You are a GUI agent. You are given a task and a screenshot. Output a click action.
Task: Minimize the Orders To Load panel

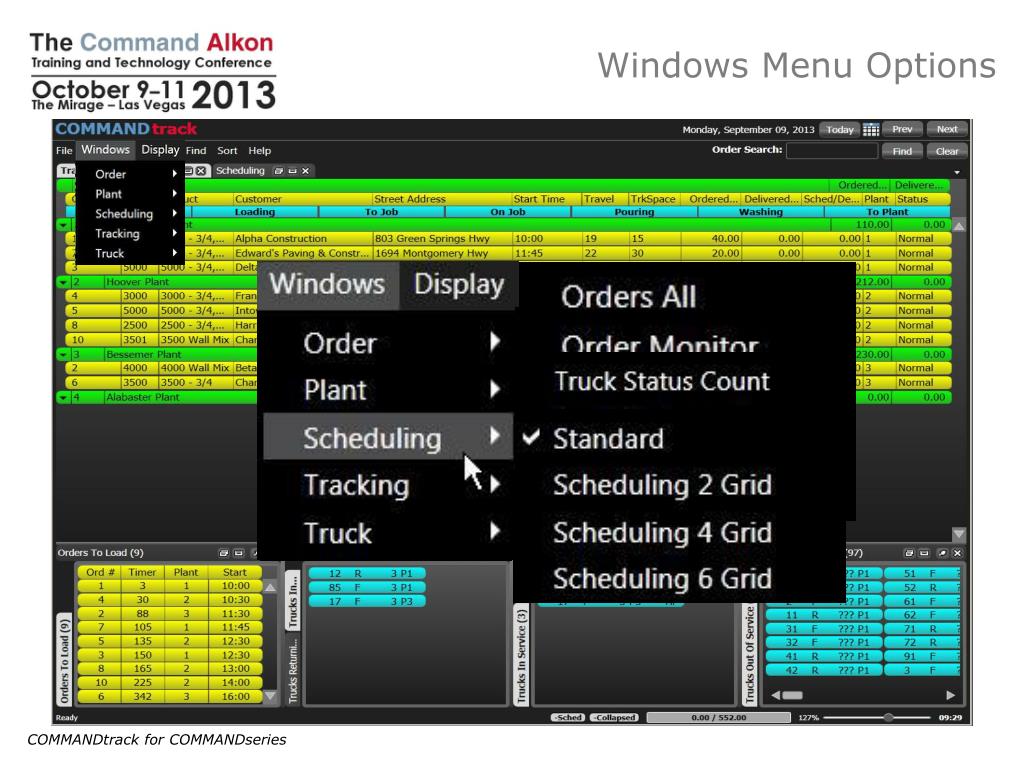238,553
